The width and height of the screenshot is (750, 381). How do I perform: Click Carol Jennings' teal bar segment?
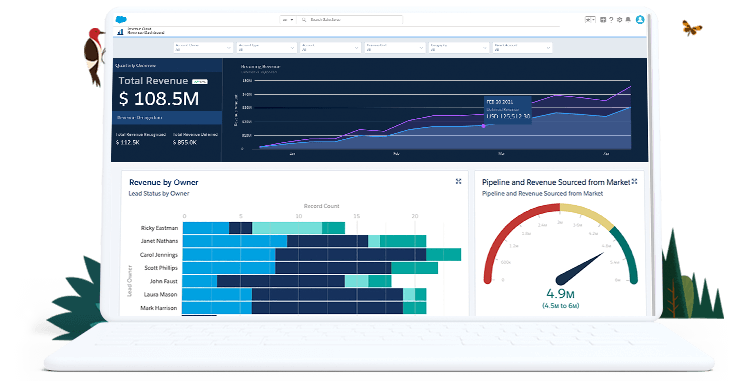pos(443,255)
